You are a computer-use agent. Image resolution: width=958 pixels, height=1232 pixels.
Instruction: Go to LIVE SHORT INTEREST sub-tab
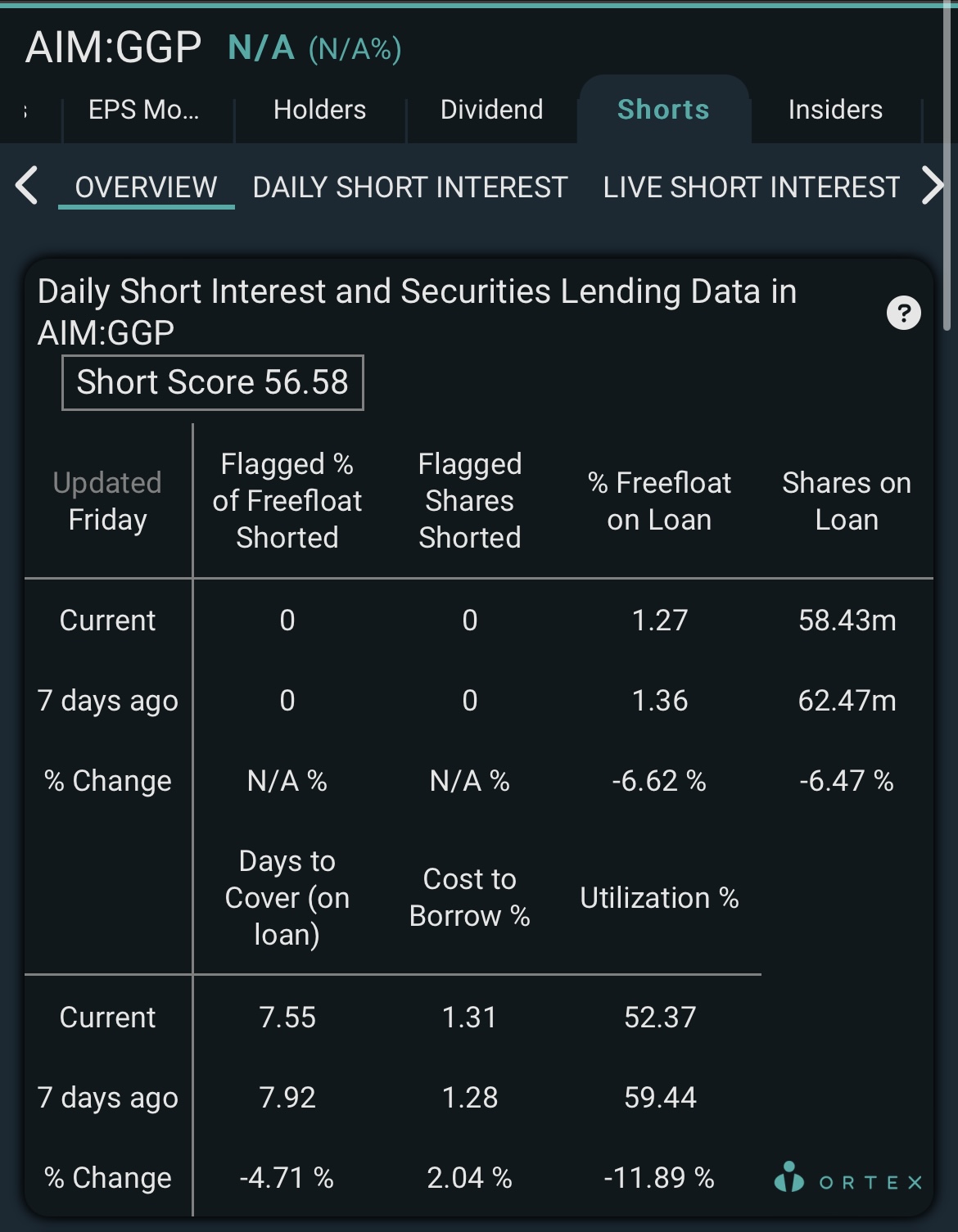coord(752,187)
